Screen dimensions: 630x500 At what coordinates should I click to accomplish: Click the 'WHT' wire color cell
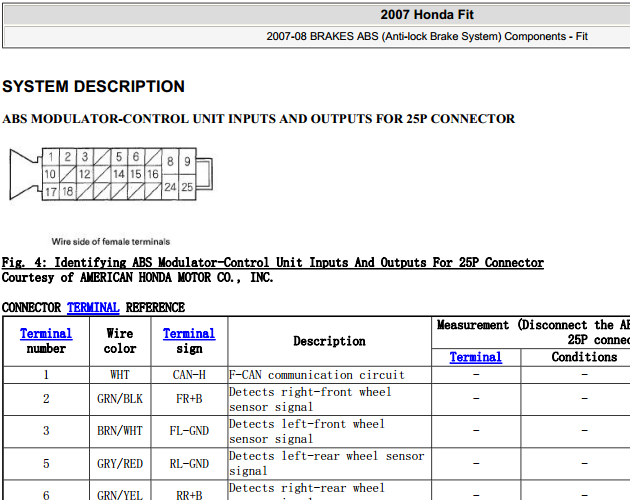[x=120, y=375]
